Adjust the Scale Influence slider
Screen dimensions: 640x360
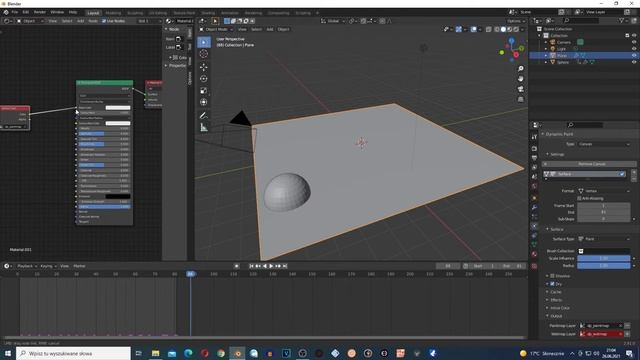pyautogui.click(x=604, y=258)
